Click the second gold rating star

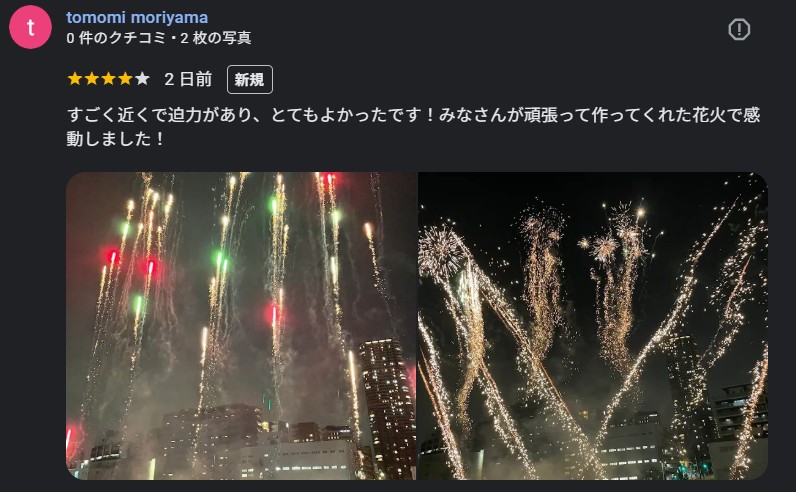pos(91,79)
